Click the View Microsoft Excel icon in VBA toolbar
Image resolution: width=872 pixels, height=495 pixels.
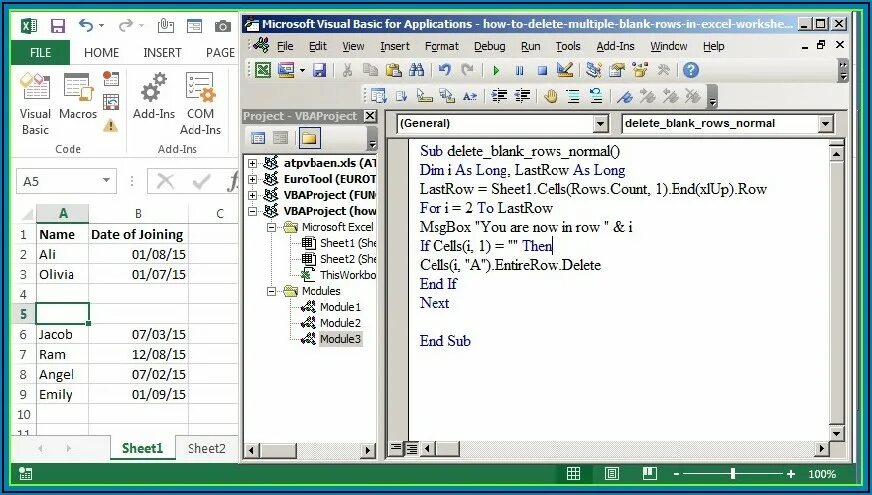tap(262, 70)
